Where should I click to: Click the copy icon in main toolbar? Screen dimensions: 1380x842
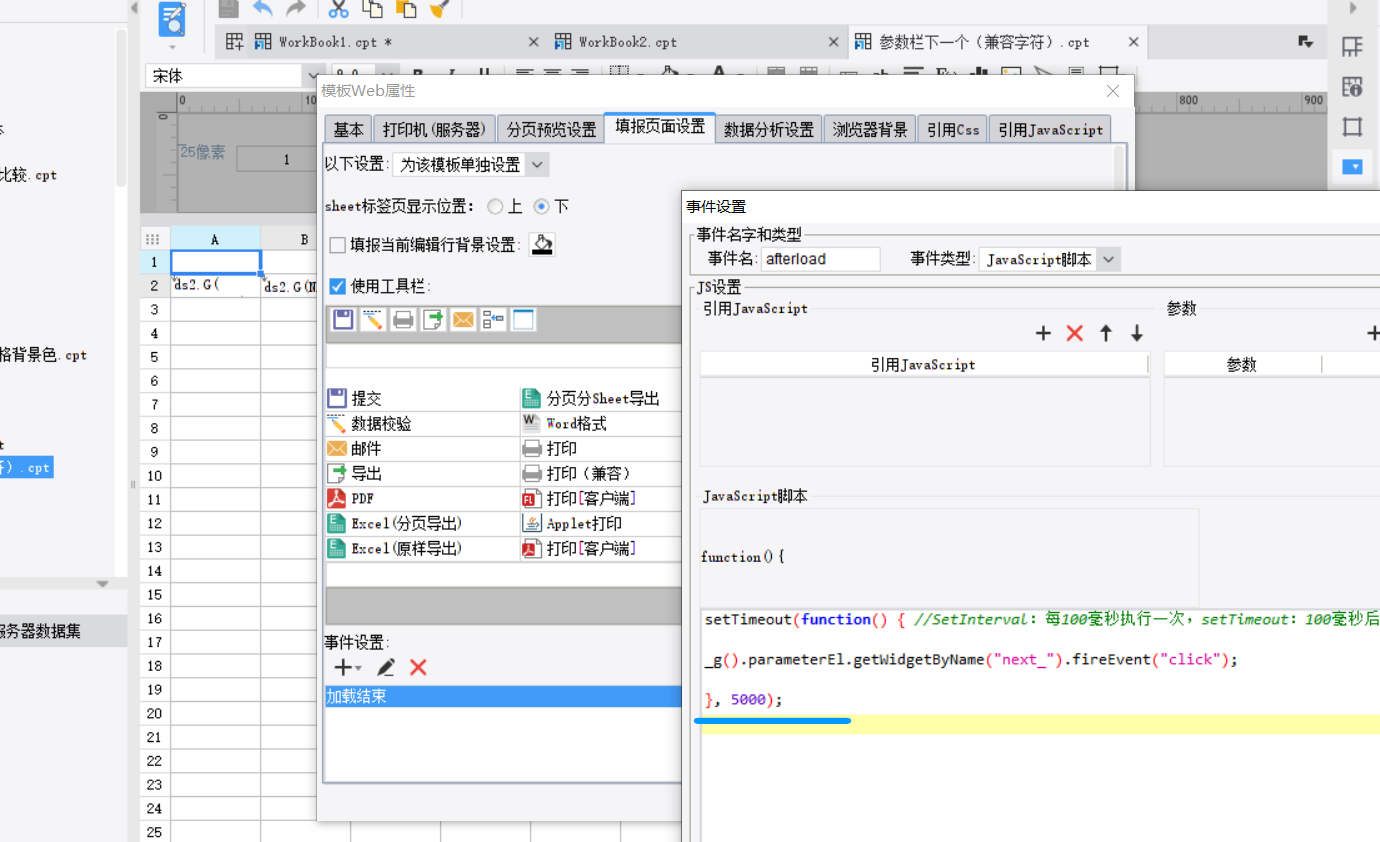[372, 9]
